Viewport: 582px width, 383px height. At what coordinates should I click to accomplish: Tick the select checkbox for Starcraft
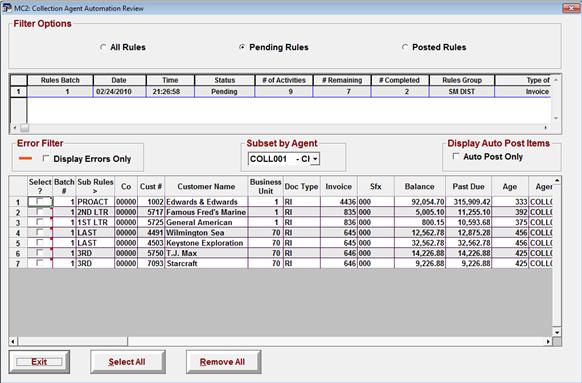click(x=40, y=263)
